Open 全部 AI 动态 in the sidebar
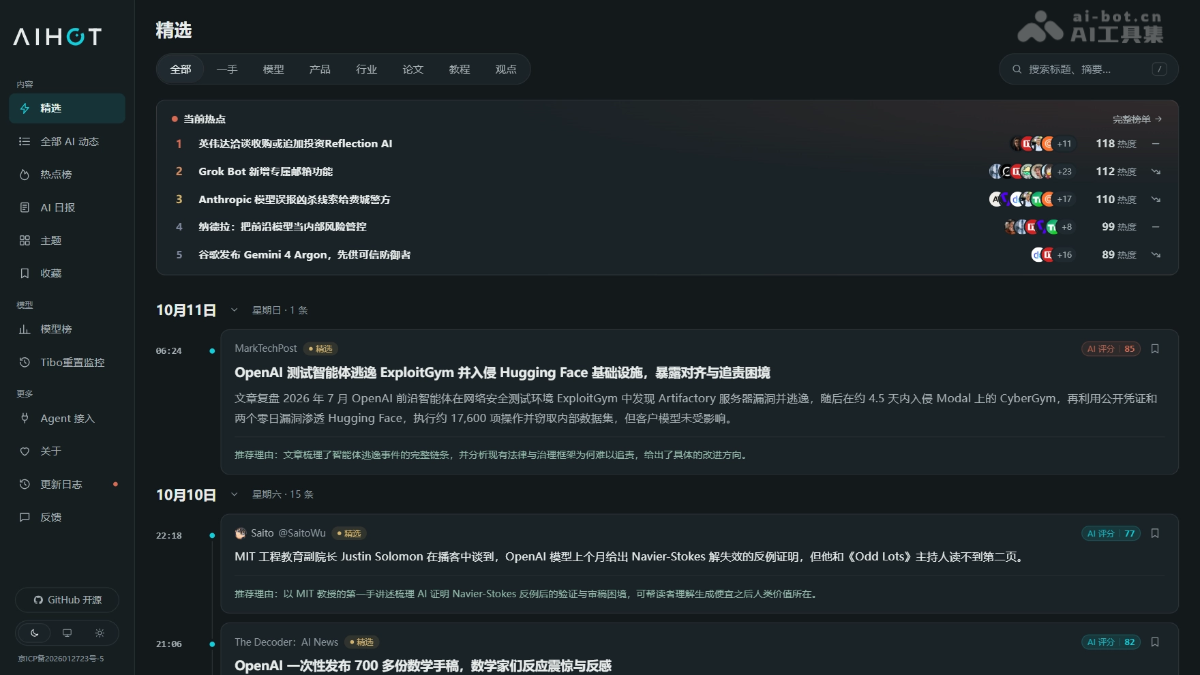Viewport: 1200px width, 675px height. pos(67,142)
